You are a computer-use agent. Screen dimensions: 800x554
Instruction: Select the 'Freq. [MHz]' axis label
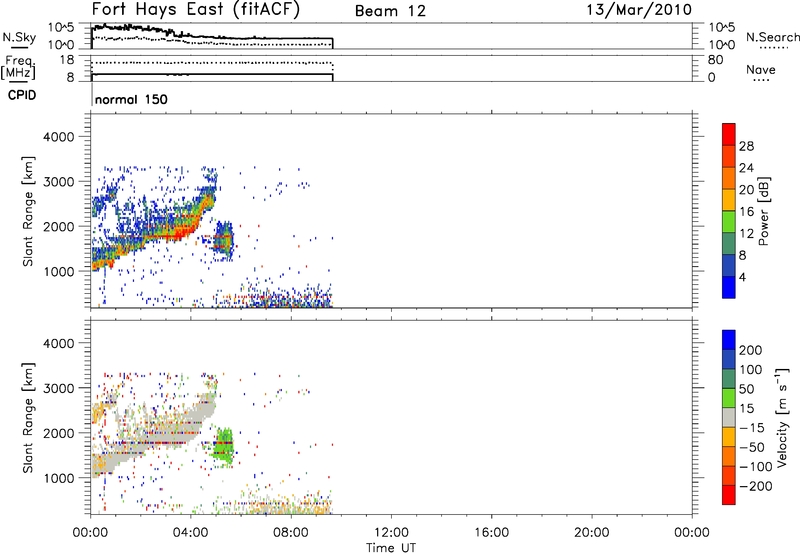tap(18, 67)
